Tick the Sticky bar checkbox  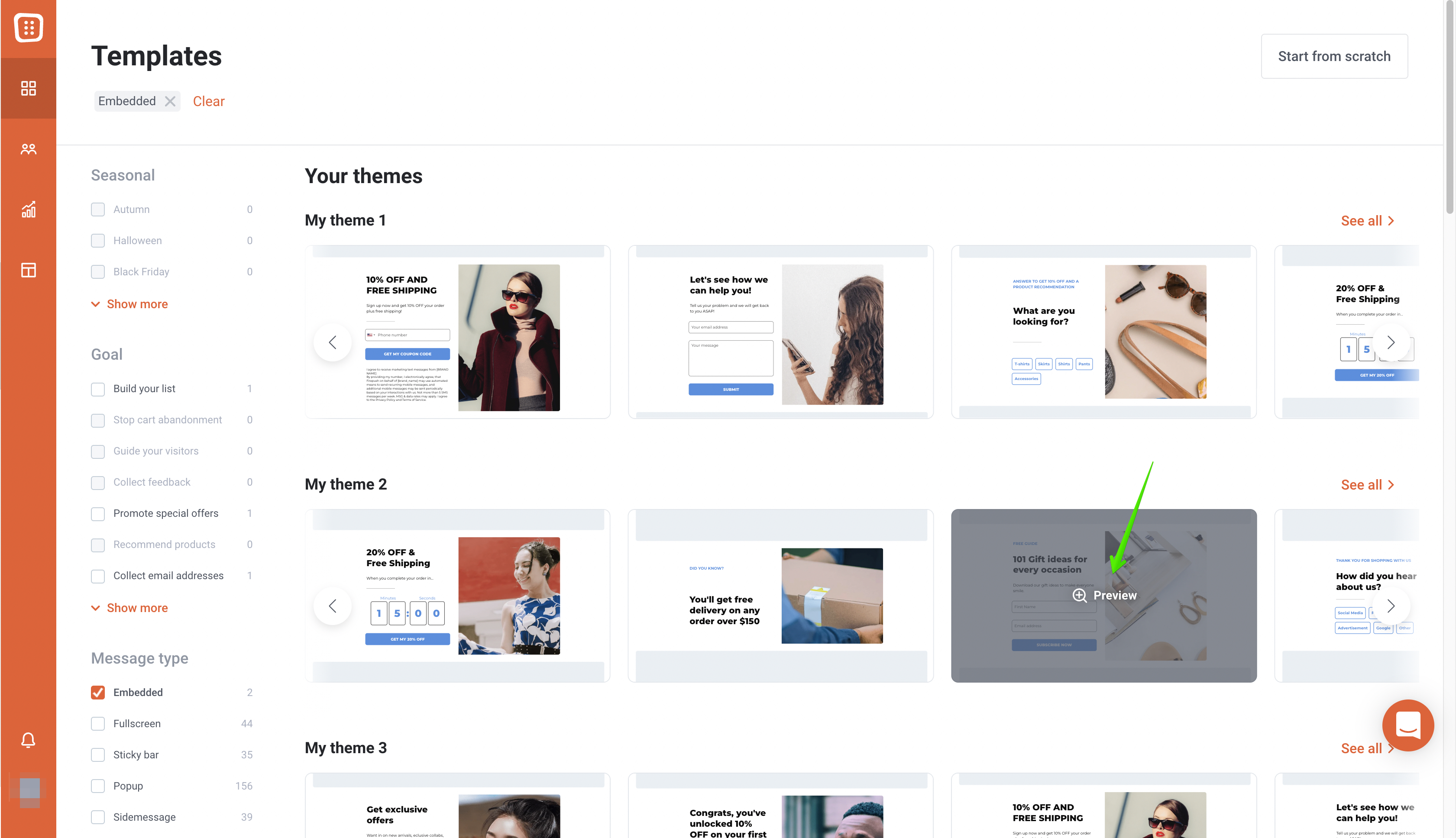(98, 754)
